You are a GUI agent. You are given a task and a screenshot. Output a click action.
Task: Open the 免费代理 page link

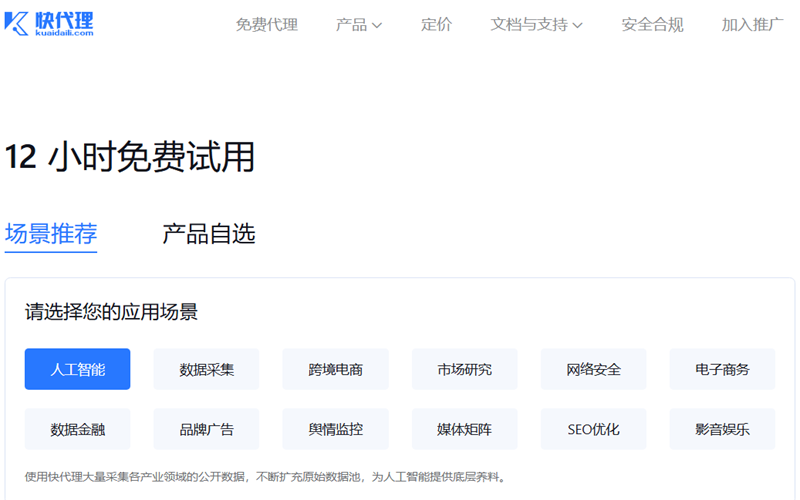point(266,25)
